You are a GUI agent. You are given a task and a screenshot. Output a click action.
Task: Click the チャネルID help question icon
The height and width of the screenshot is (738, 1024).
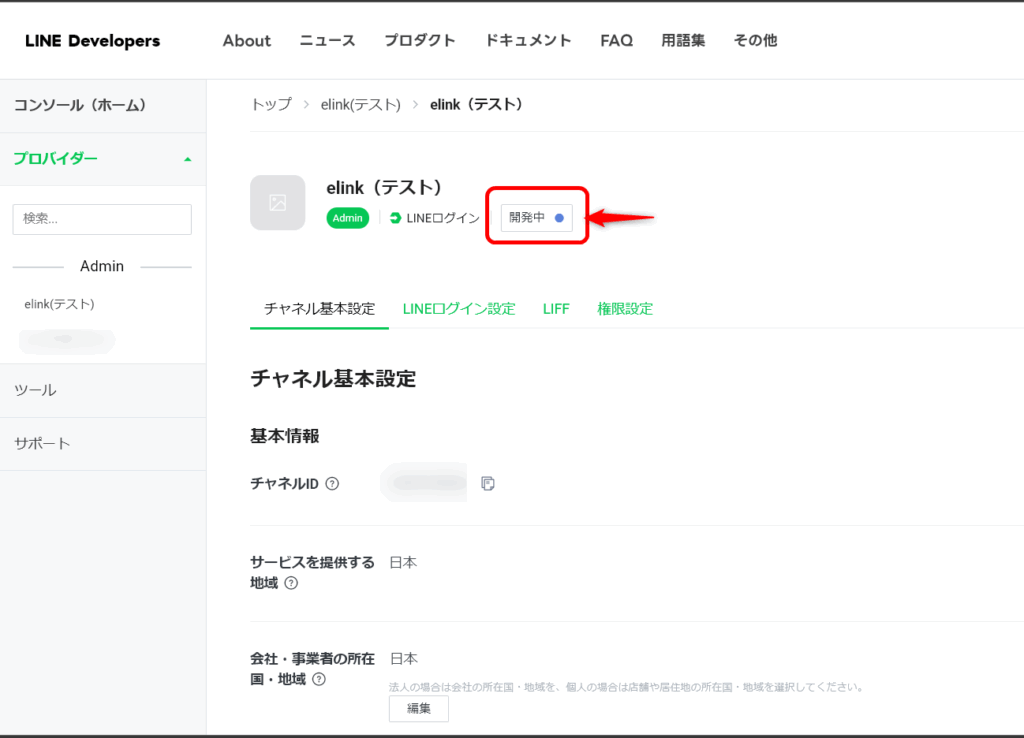pyautogui.click(x=332, y=484)
